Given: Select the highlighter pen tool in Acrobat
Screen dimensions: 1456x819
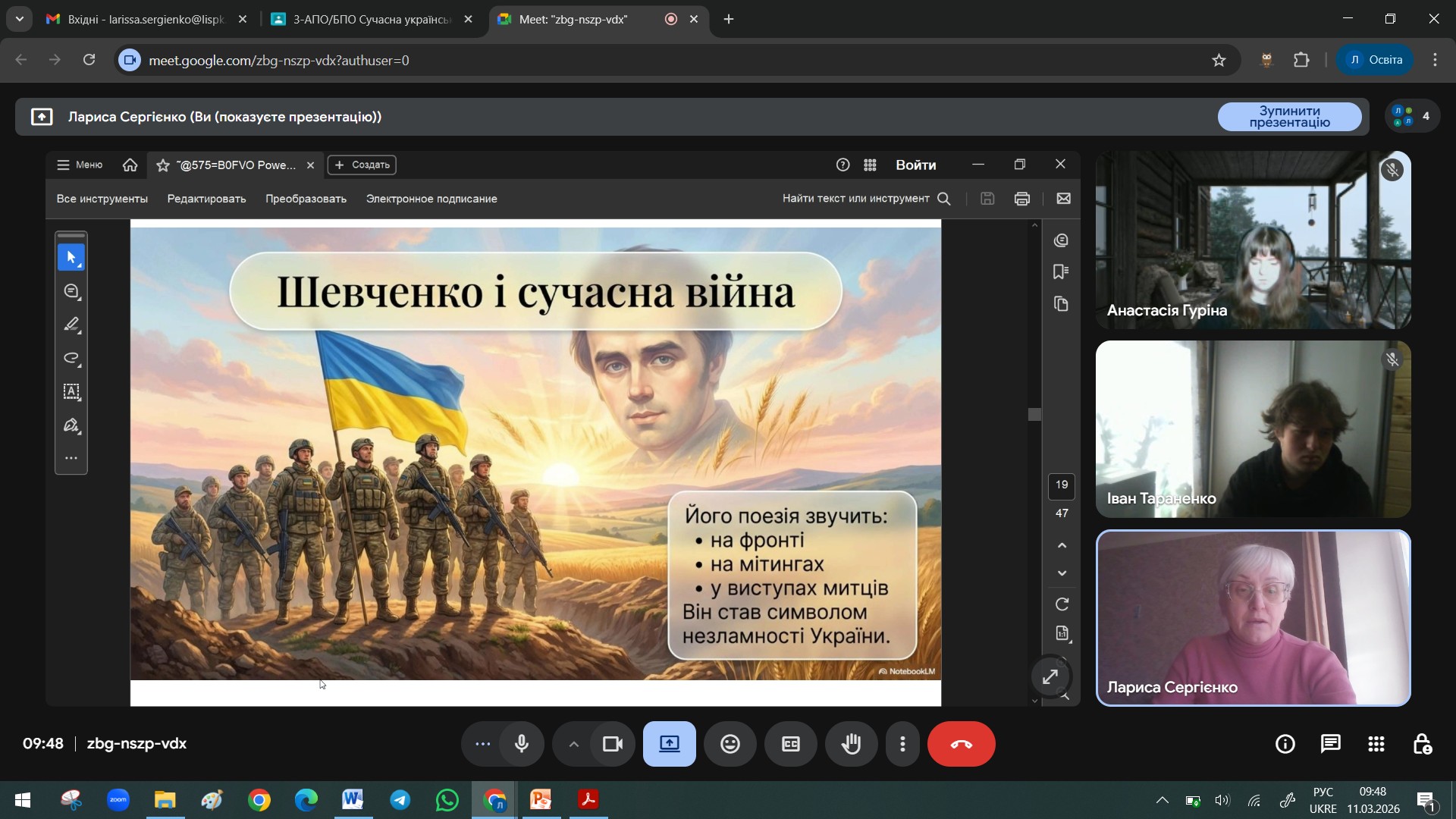Looking at the screenshot, I should click(x=71, y=325).
